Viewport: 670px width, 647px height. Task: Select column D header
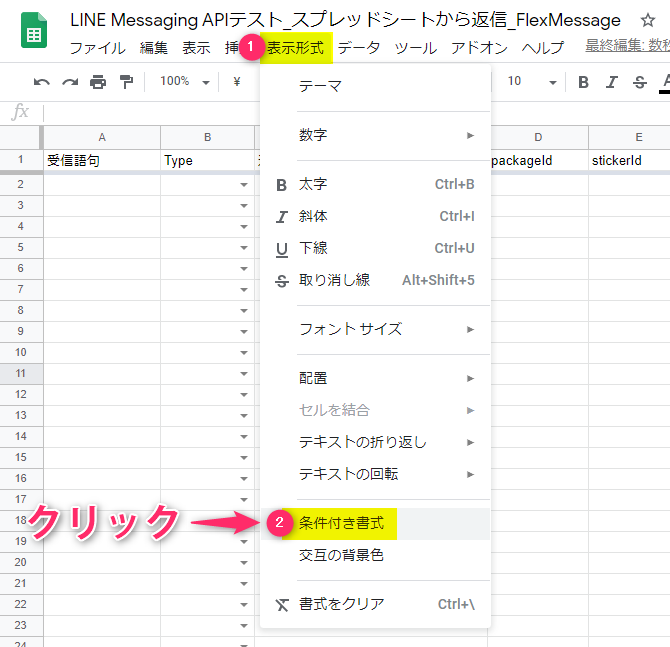(x=538, y=137)
